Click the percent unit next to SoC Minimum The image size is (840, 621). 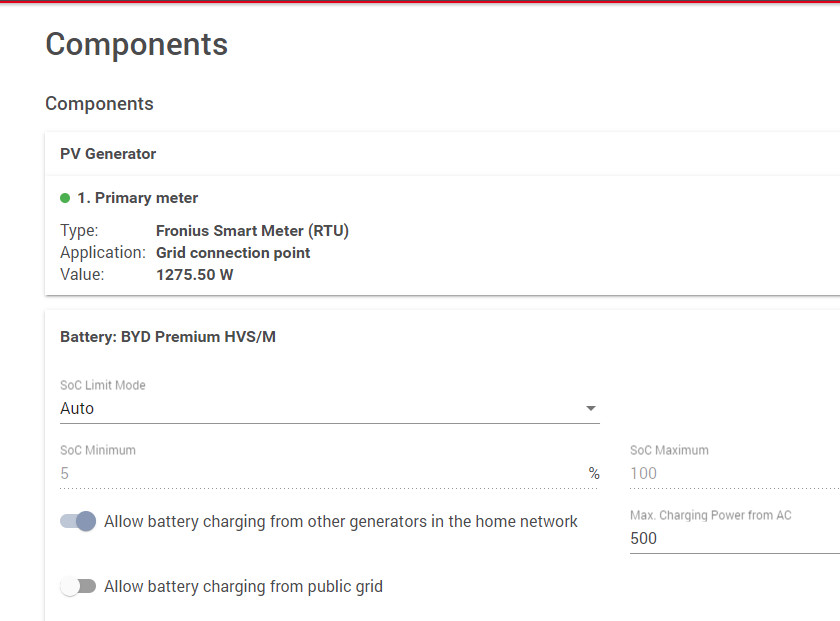594,474
